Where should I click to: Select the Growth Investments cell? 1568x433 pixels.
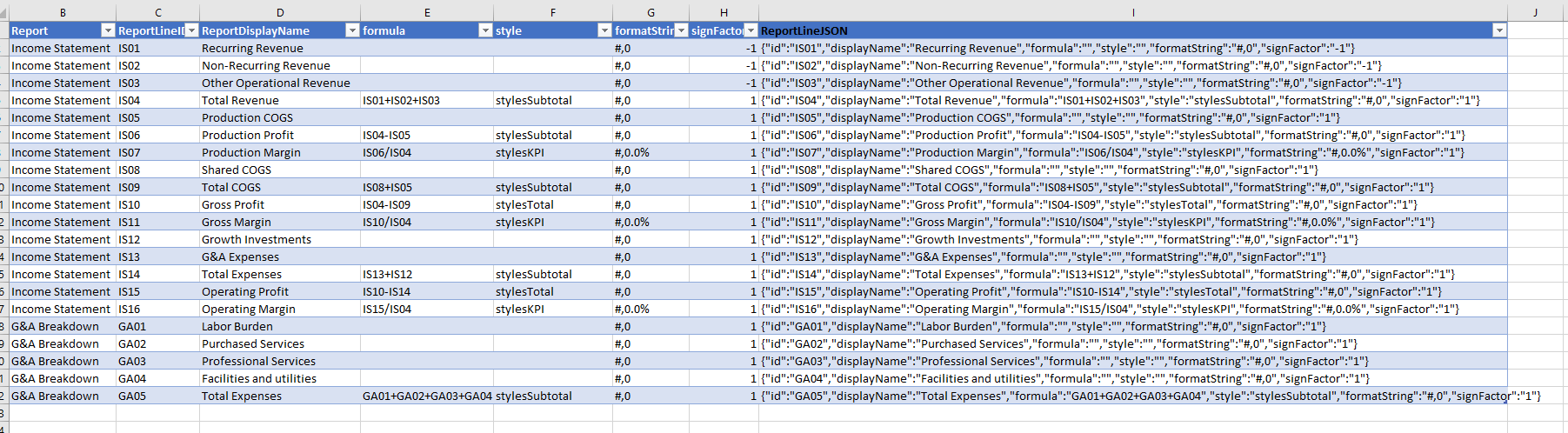[x=280, y=239]
